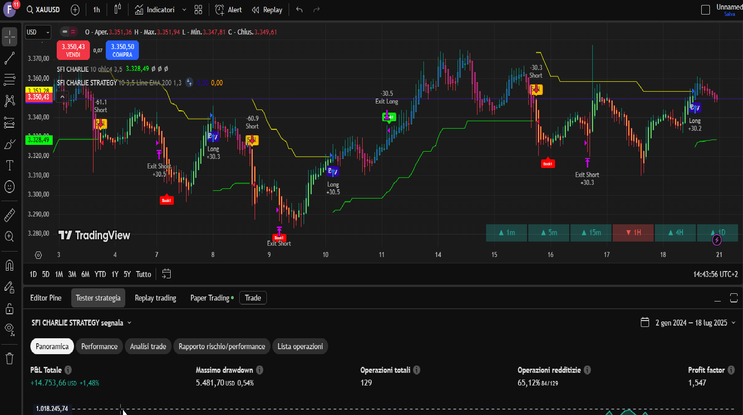Open the Indicatori panel
This screenshot has height=415, width=743.
(x=154, y=9)
